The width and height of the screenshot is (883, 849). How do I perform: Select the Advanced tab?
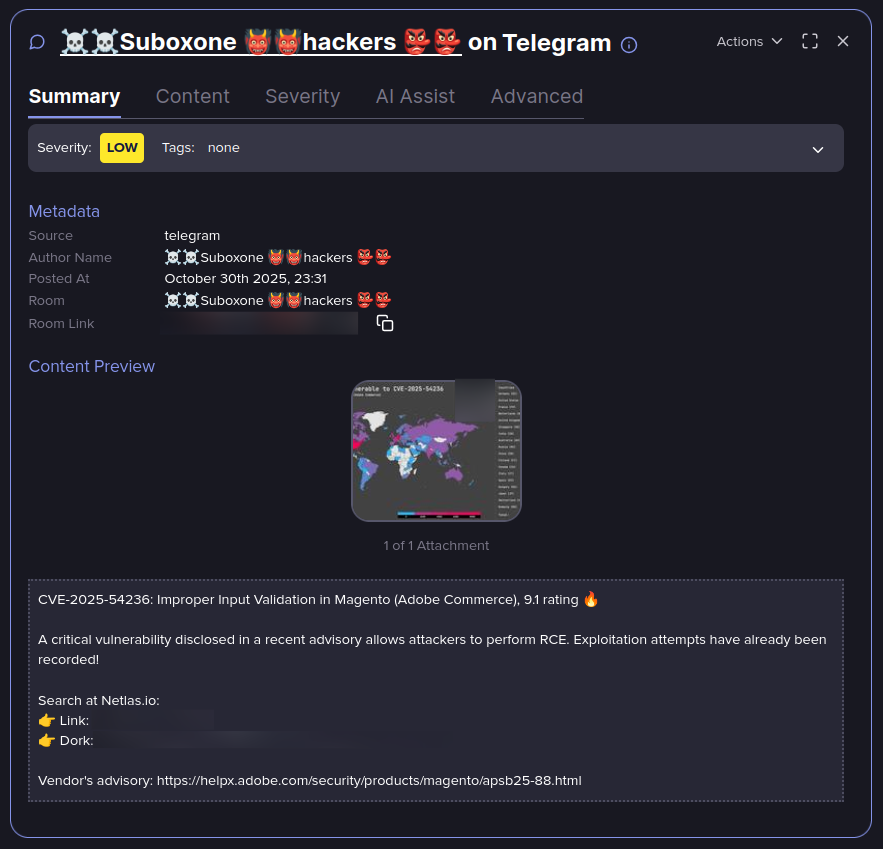coord(537,96)
